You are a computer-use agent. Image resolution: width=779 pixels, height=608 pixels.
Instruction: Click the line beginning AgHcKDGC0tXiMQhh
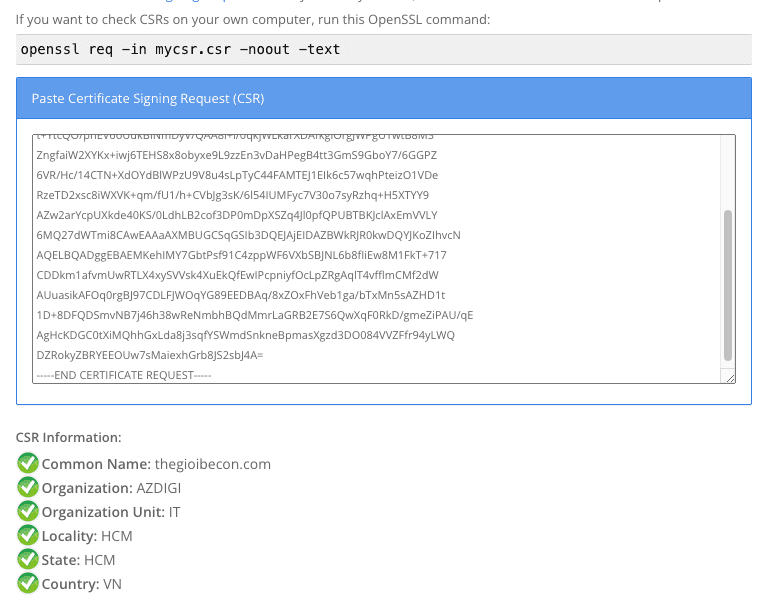245,335
